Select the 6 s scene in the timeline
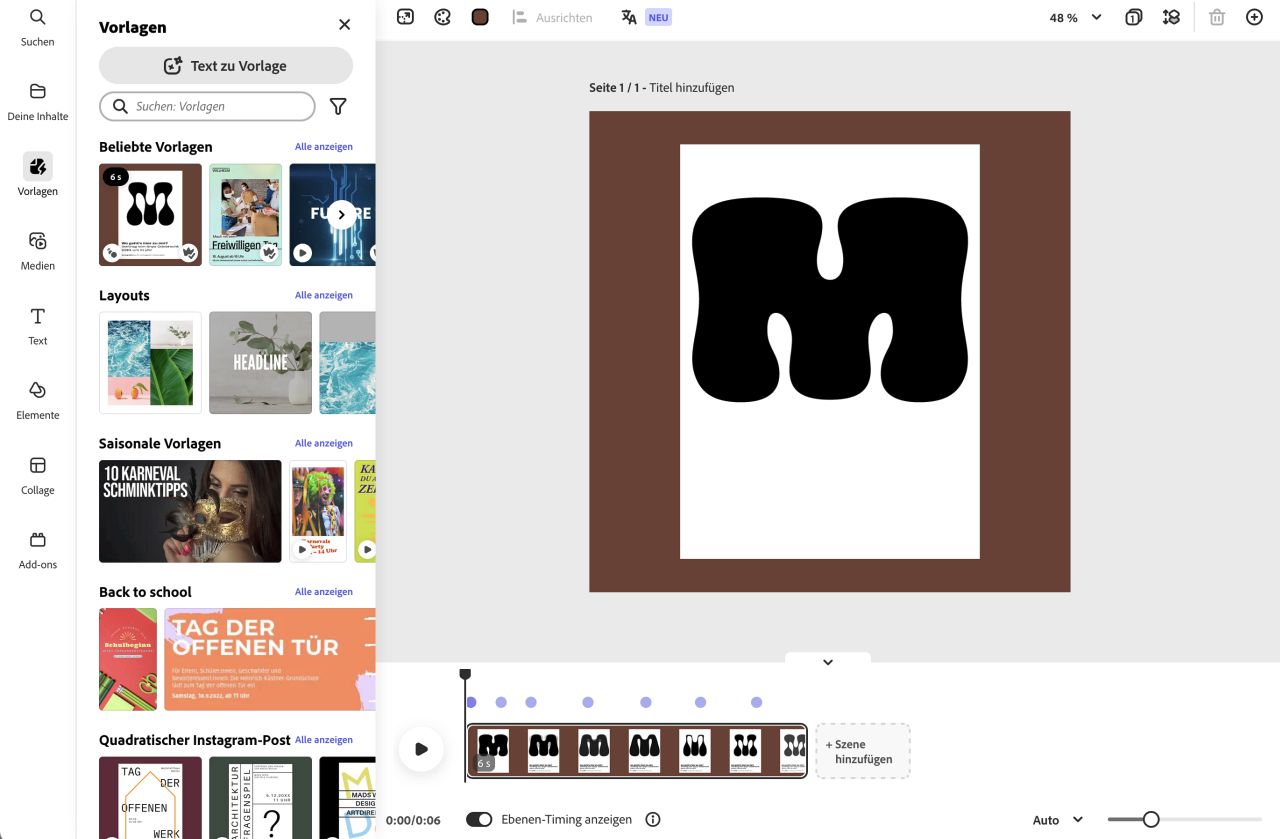 click(x=637, y=750)
